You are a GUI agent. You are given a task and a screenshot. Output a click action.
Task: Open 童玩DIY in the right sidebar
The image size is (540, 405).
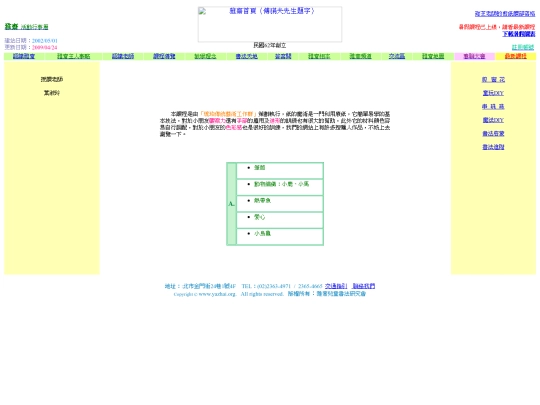[493, 93]
